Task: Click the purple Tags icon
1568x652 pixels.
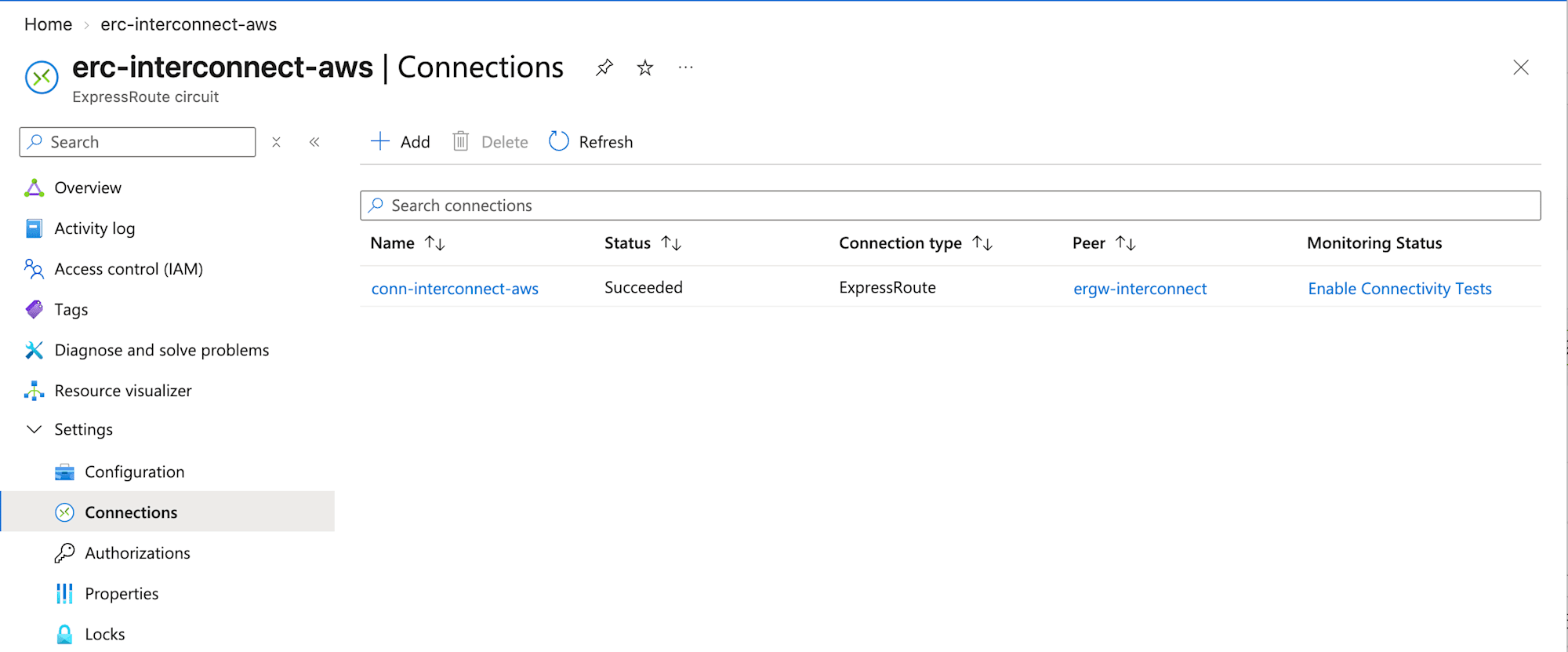Action: [34, 310]
